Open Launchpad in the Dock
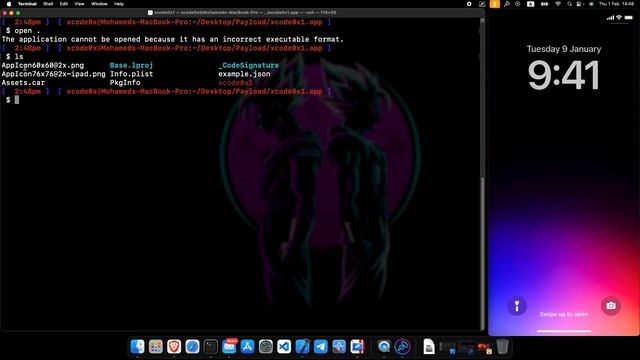 pyautogui.click(x=156, y=347)
